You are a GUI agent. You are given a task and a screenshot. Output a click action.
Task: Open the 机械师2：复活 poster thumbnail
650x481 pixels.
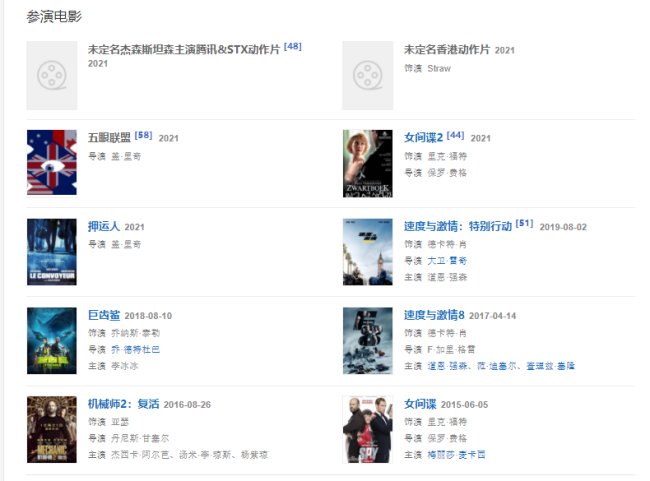[51, 429]
